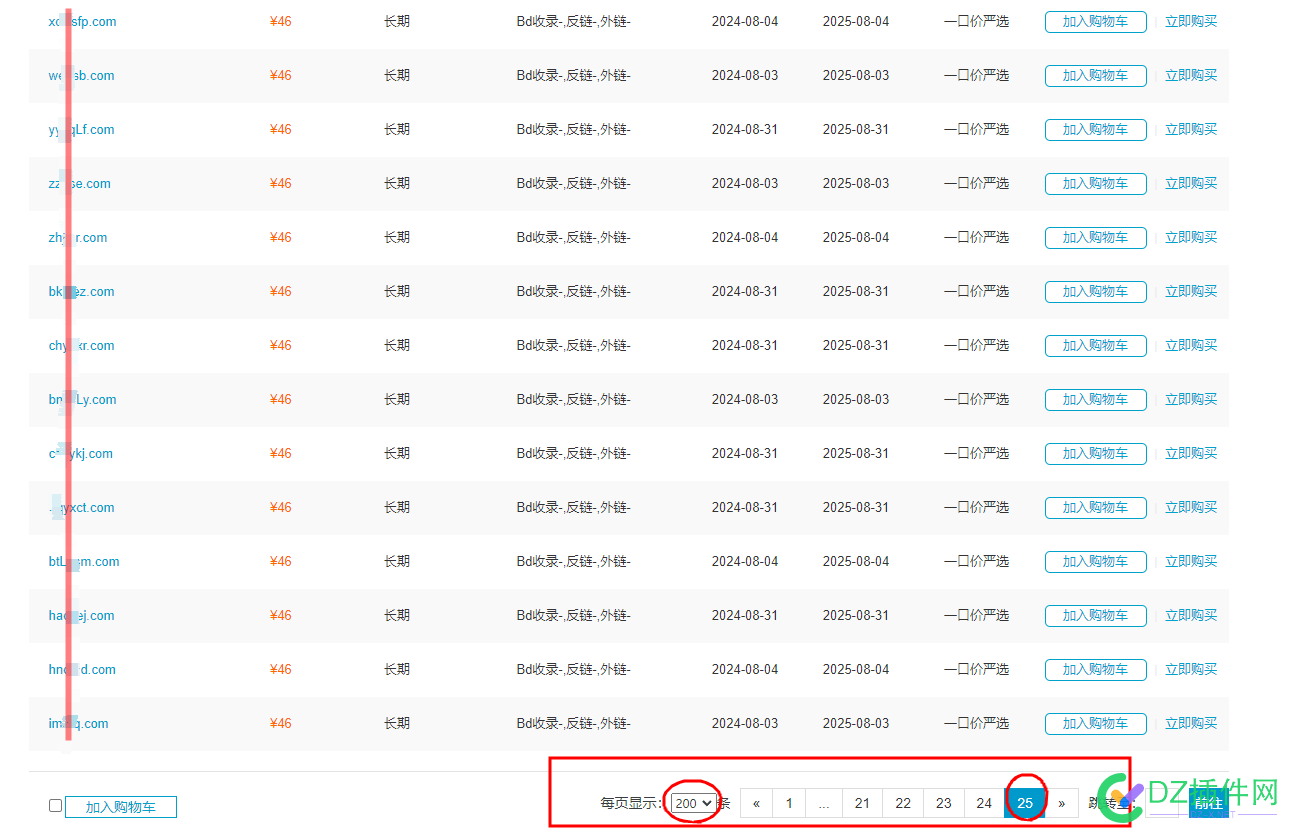Open the domain link ending in Ly.com
Viewport: 1297px width, 838px height.
coord(82,400)
